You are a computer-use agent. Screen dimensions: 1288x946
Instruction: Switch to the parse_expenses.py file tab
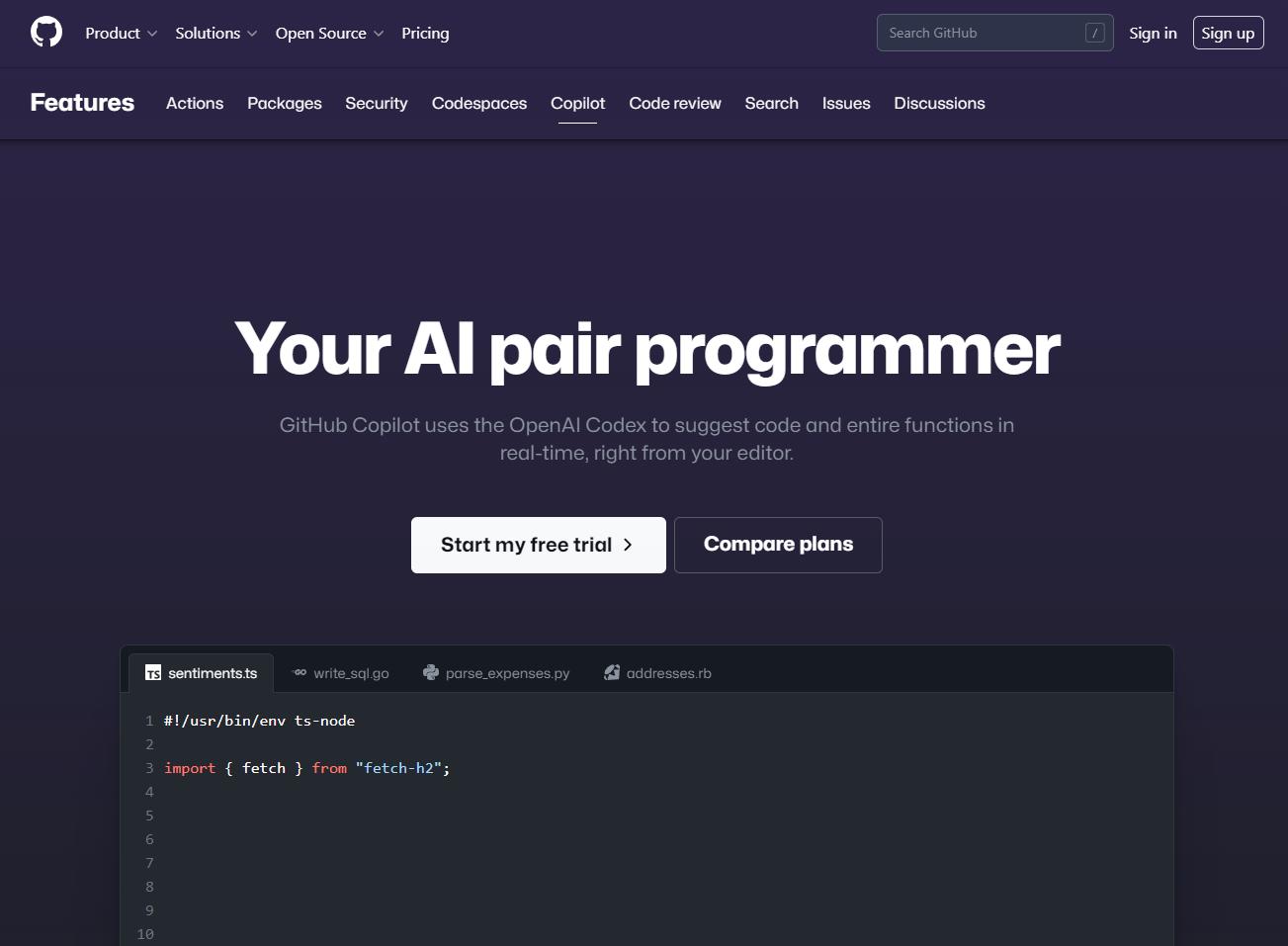(x=496, y=673)
